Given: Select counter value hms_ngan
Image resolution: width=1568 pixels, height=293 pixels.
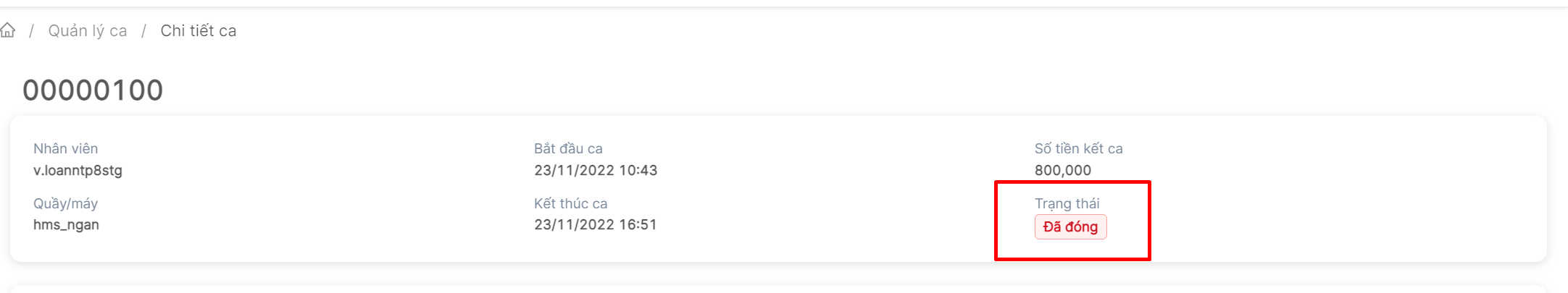Looking at the screenshot, I should [66, 225].
